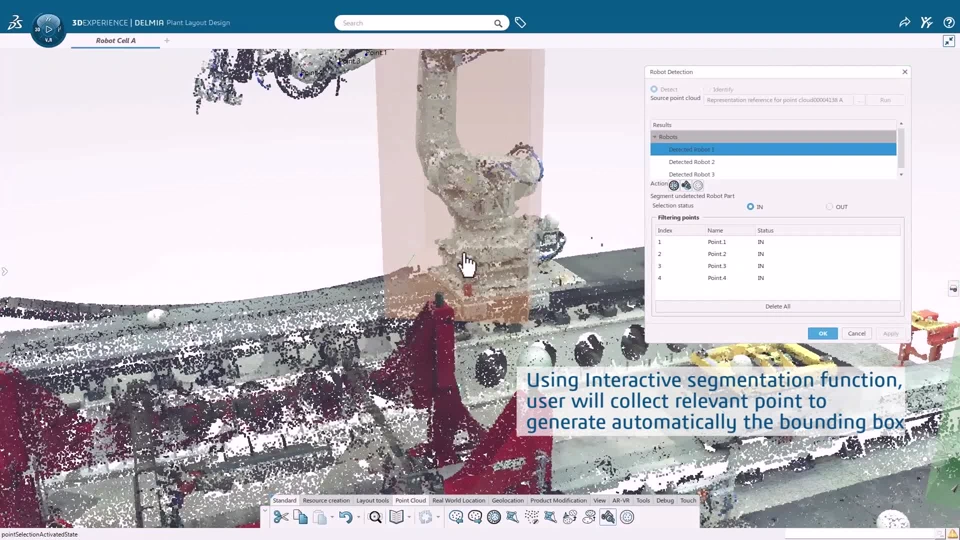This screenshot has width=960, height=540.
Task: Collapse the Robots tree node
Action: 655,137
